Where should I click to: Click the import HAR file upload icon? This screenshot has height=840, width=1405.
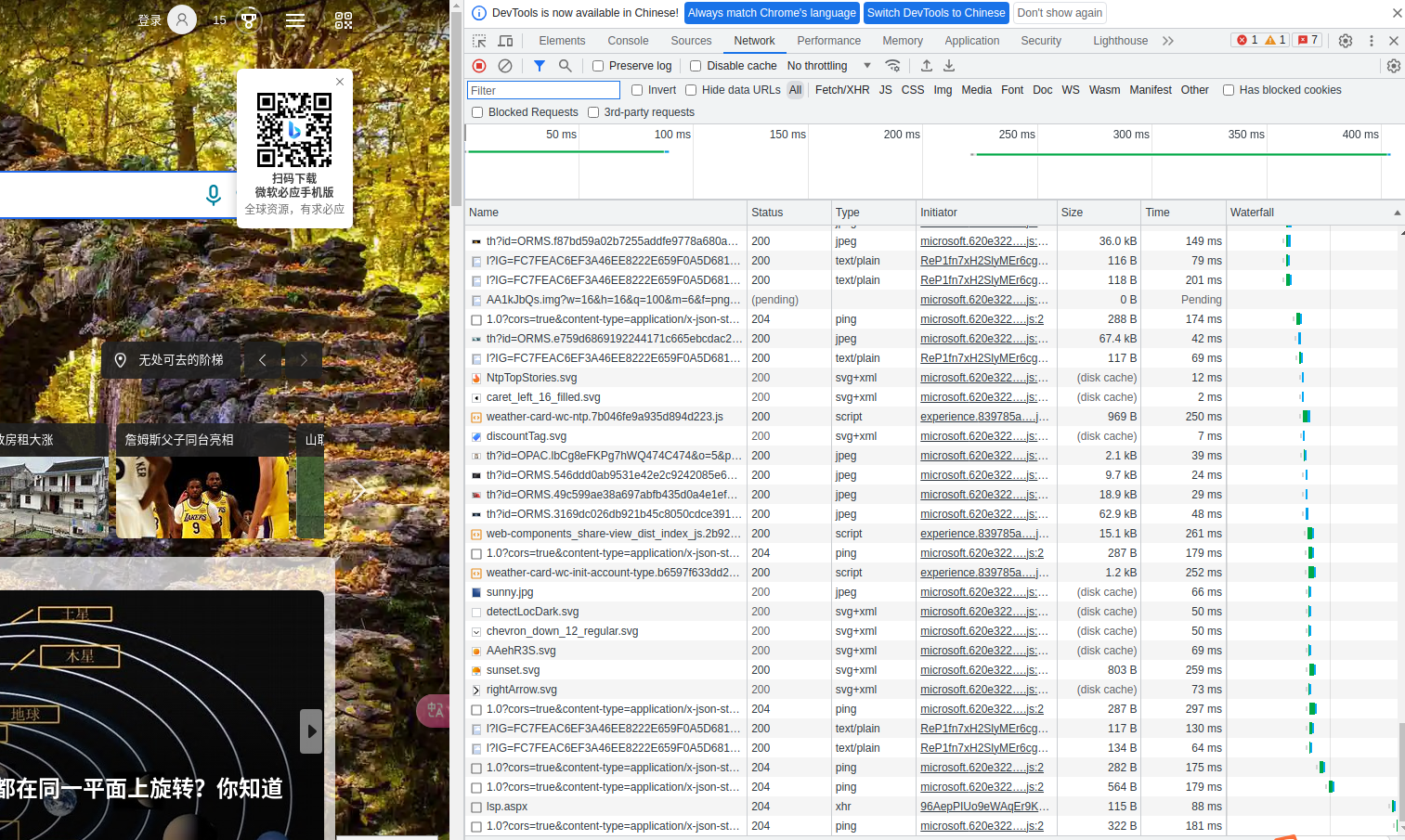(x=926, y=66)
